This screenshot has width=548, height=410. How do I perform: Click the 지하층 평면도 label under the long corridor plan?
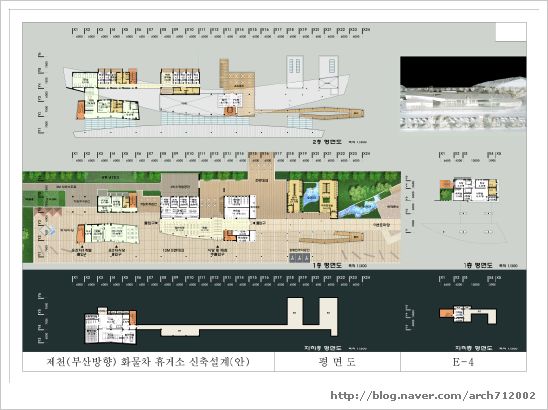pyautogui.click(x=323, y=348)
